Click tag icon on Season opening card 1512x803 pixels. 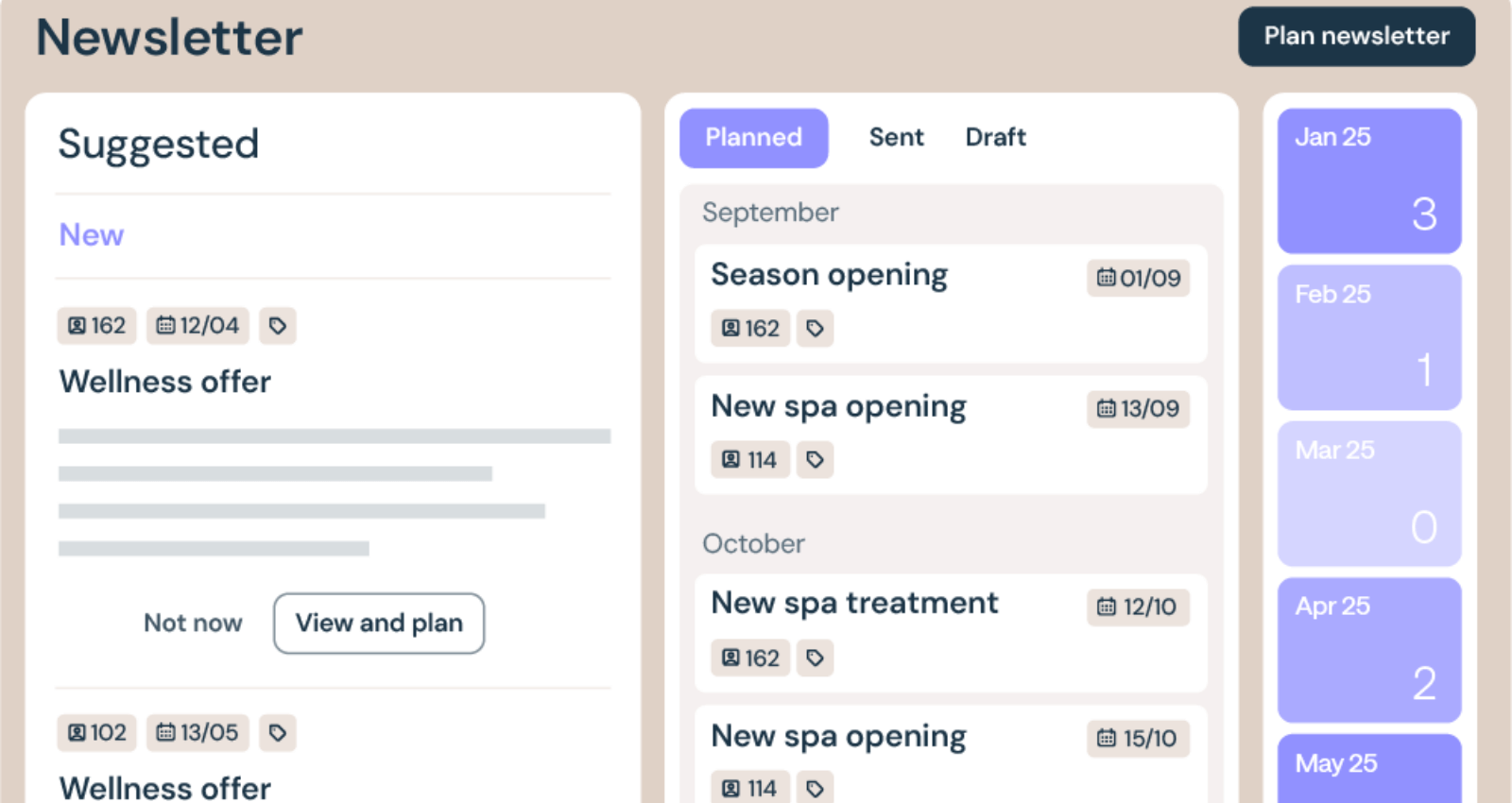pos(815,329)
